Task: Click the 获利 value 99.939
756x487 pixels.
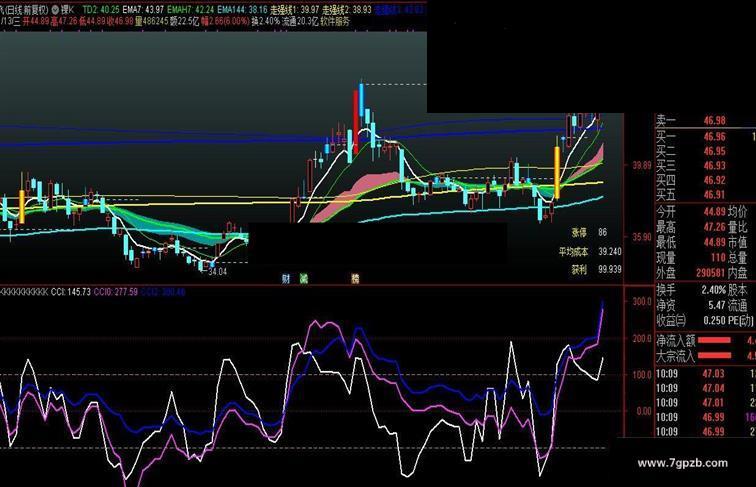Action: click(610, 270)
